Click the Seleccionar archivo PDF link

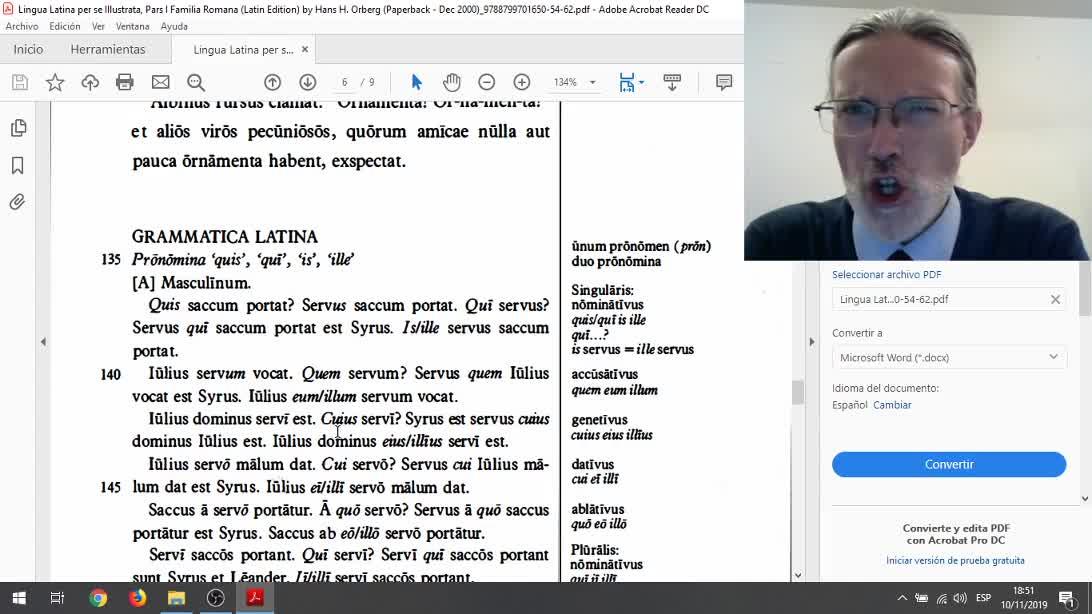887,275
